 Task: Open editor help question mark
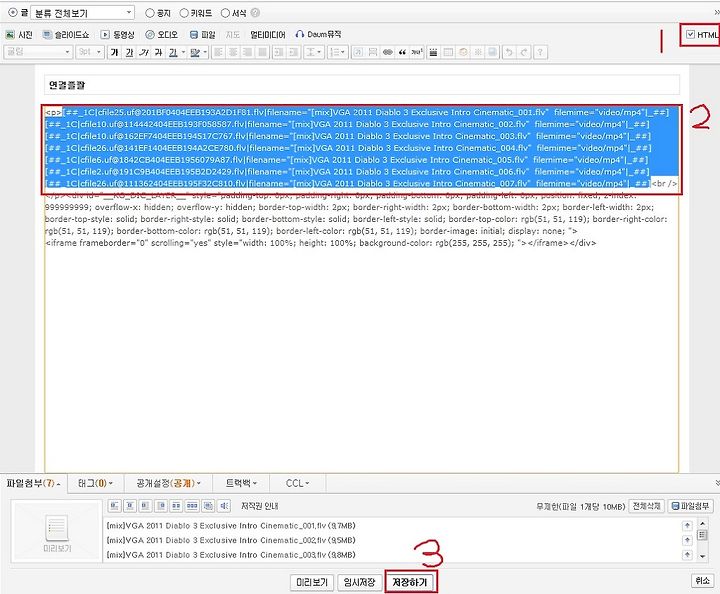(540, 52)
